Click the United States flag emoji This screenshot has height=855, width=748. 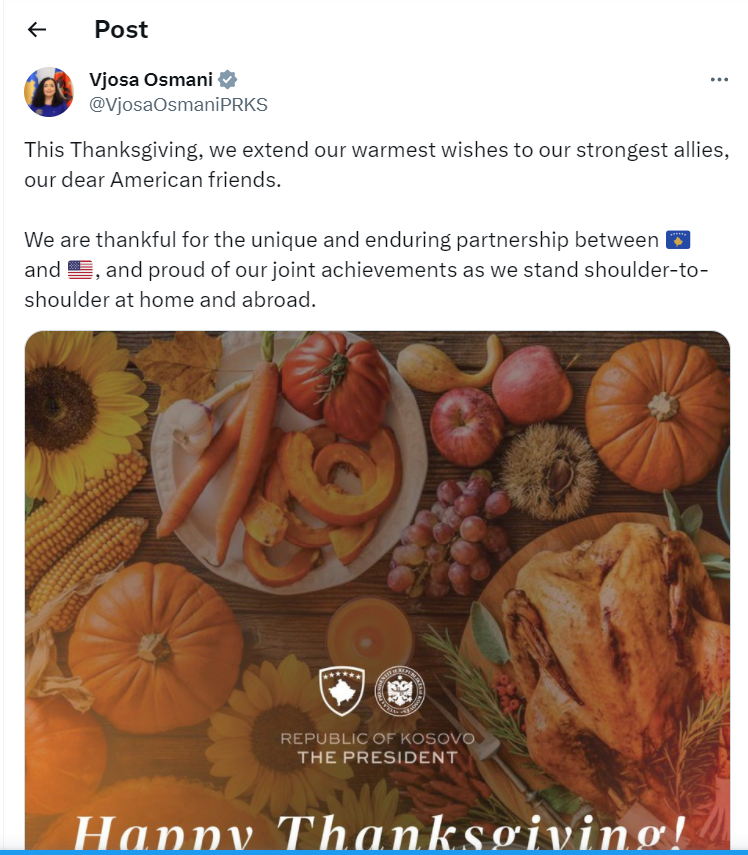(80, 270)
